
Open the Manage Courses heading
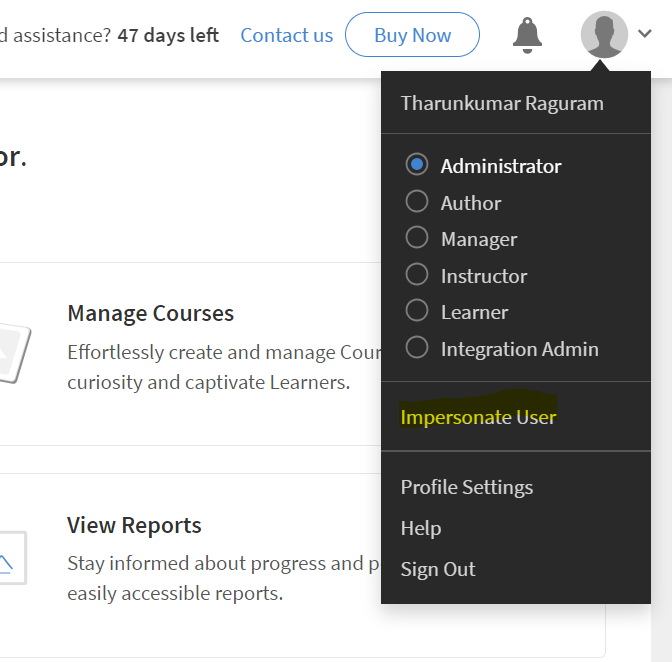point(150,313)
